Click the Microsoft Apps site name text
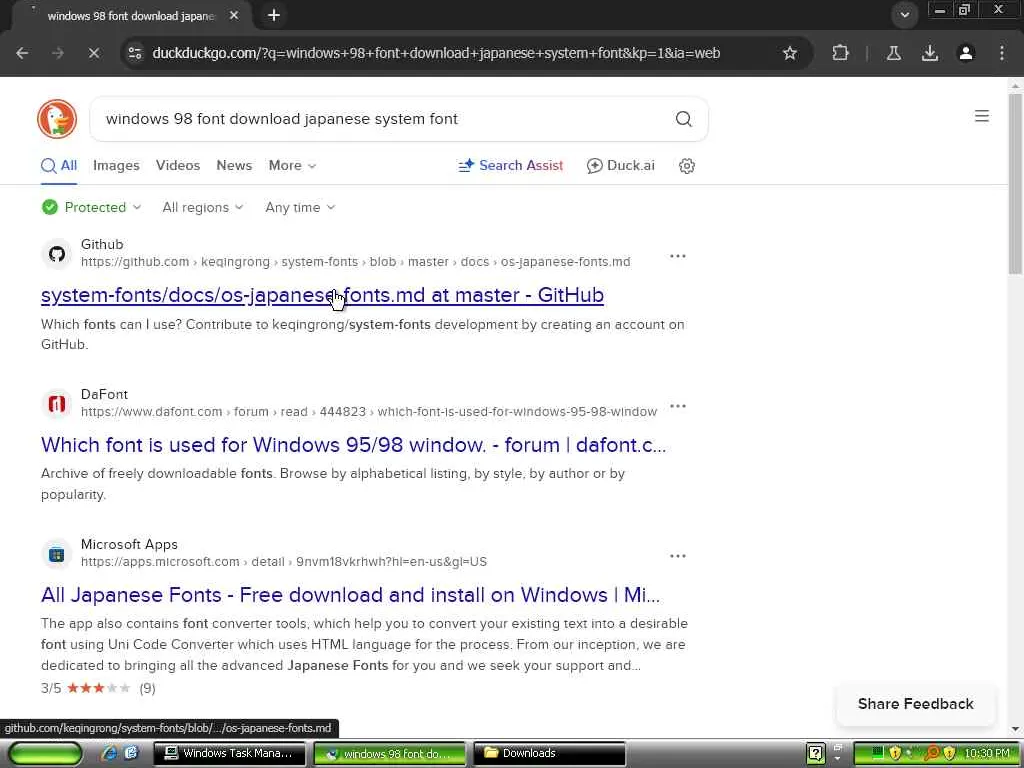The height and width of the screenshot is (768, 1024). pyautogui.click(x=129, y=545)
